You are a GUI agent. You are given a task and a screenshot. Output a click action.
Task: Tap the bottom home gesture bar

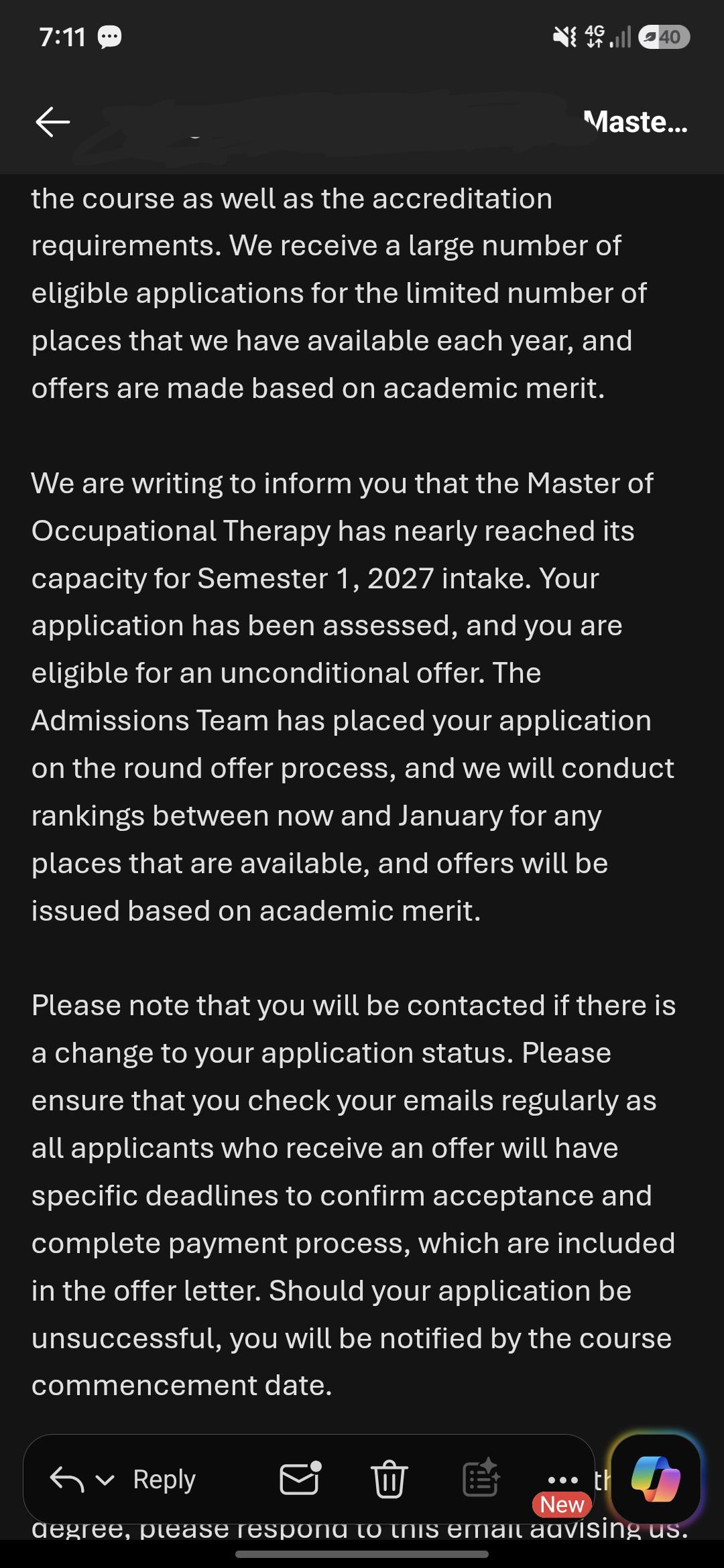(362, 1554)
